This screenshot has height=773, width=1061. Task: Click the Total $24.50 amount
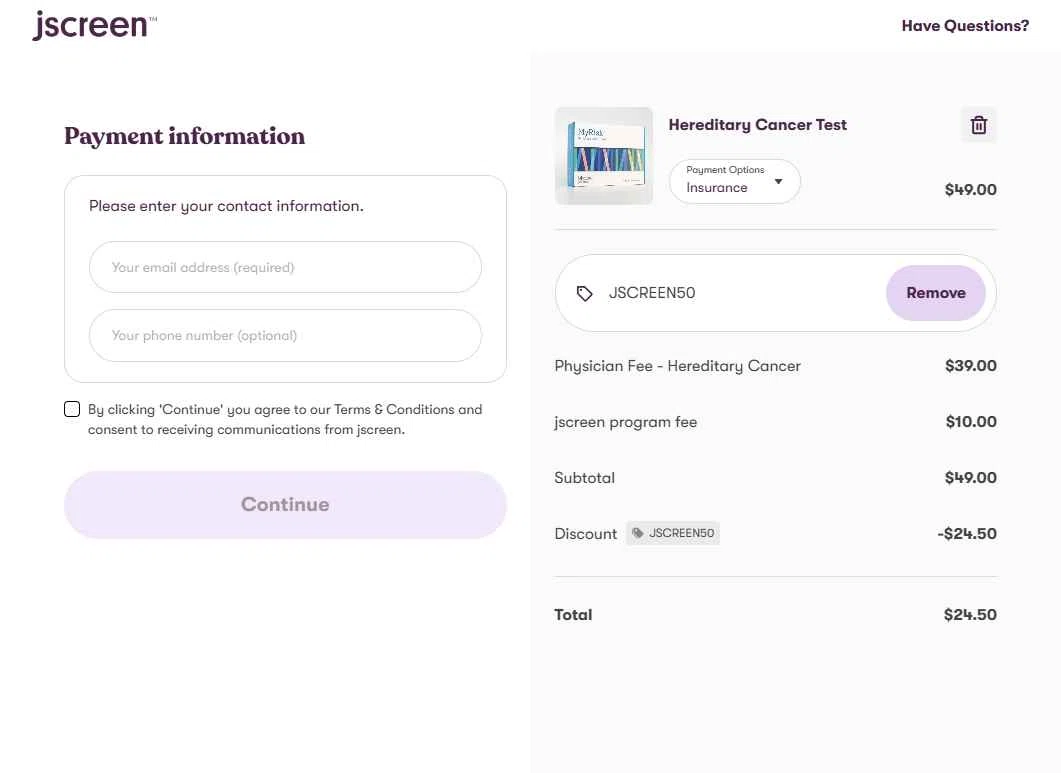970,615
